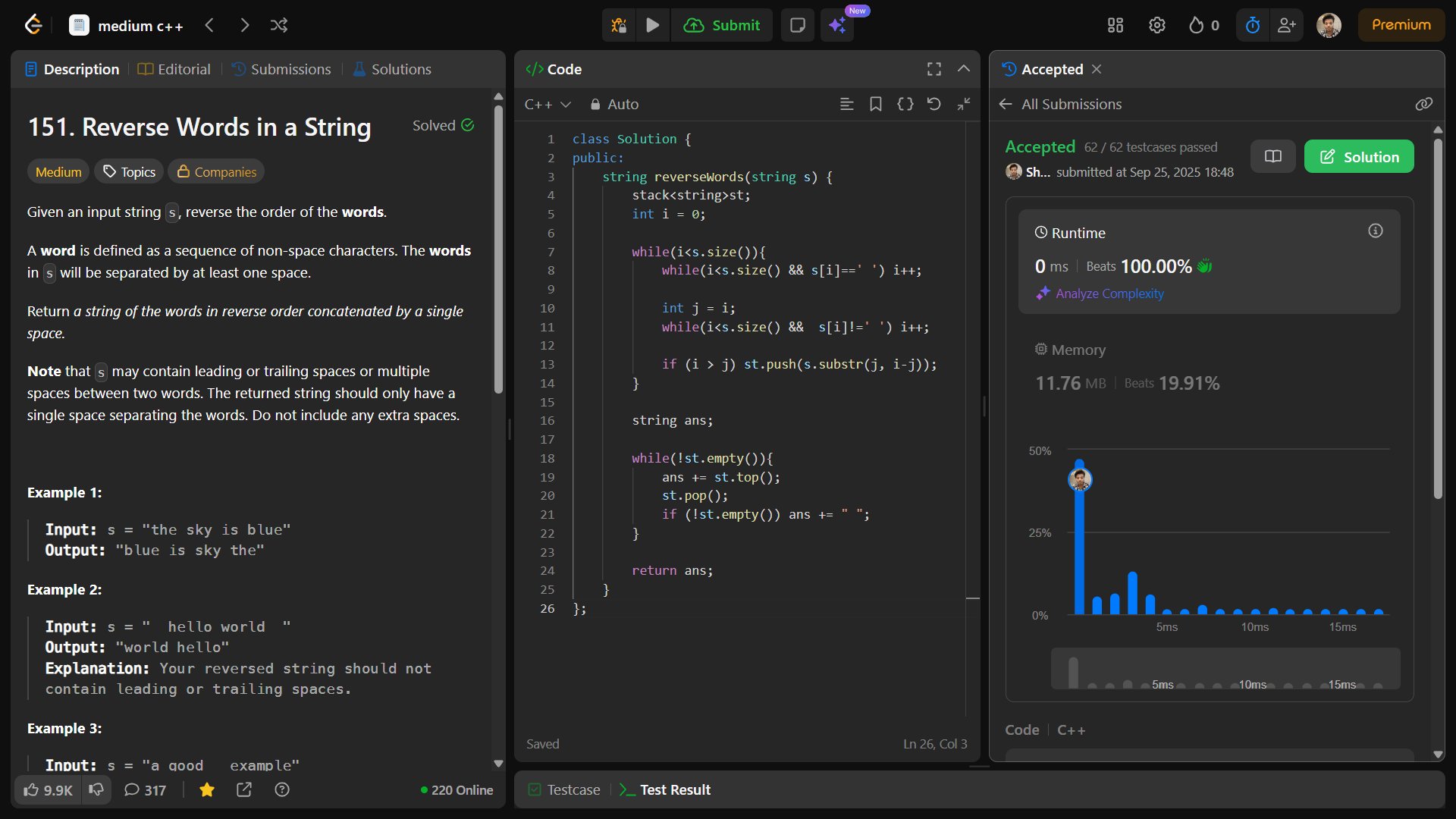Toggle the thumbs up like button
The height and width of the screenshot is (819, 1456).
pos(47,789)
